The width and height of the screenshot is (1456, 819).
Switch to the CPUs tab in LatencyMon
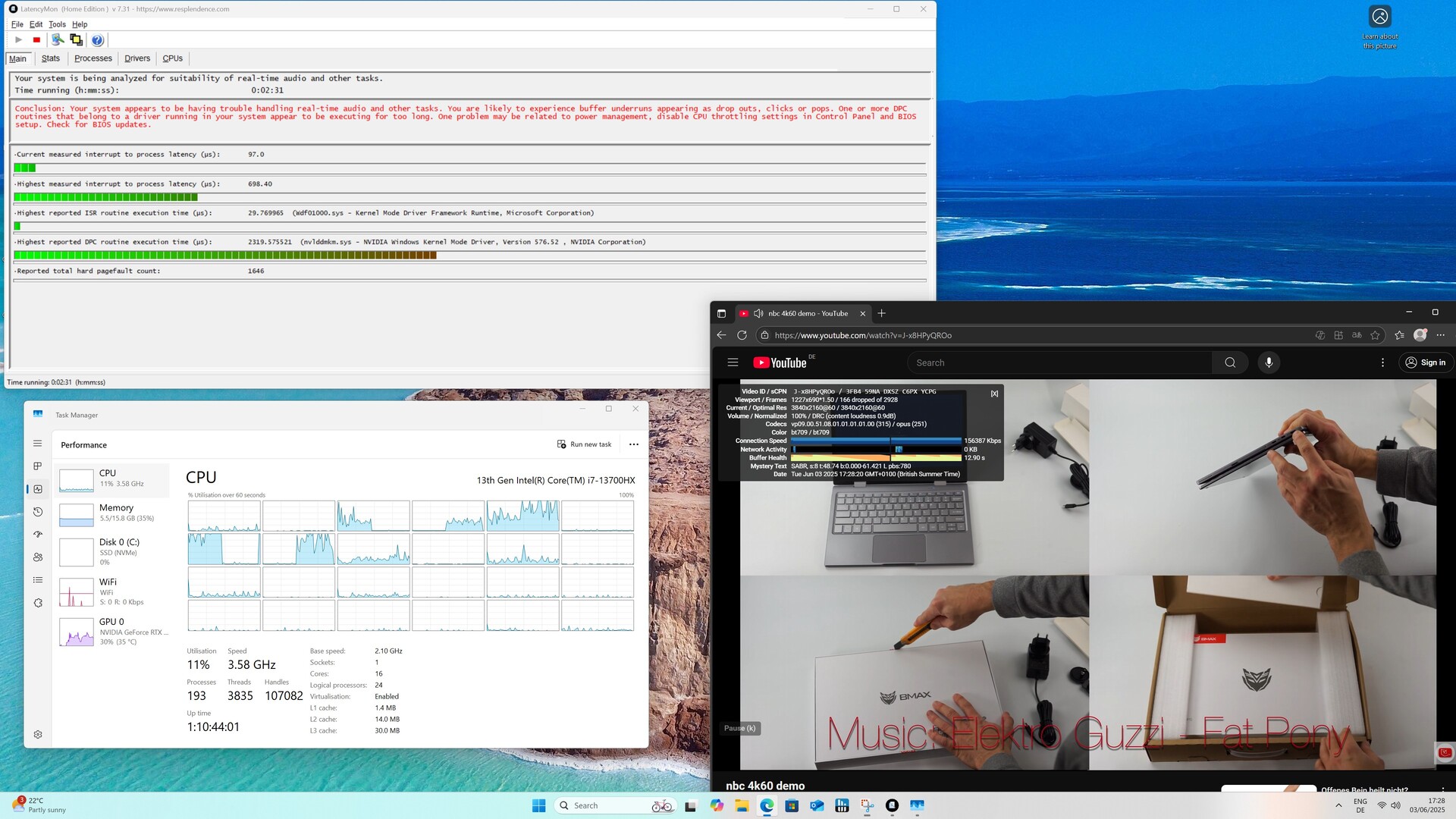tap(172, 58)
